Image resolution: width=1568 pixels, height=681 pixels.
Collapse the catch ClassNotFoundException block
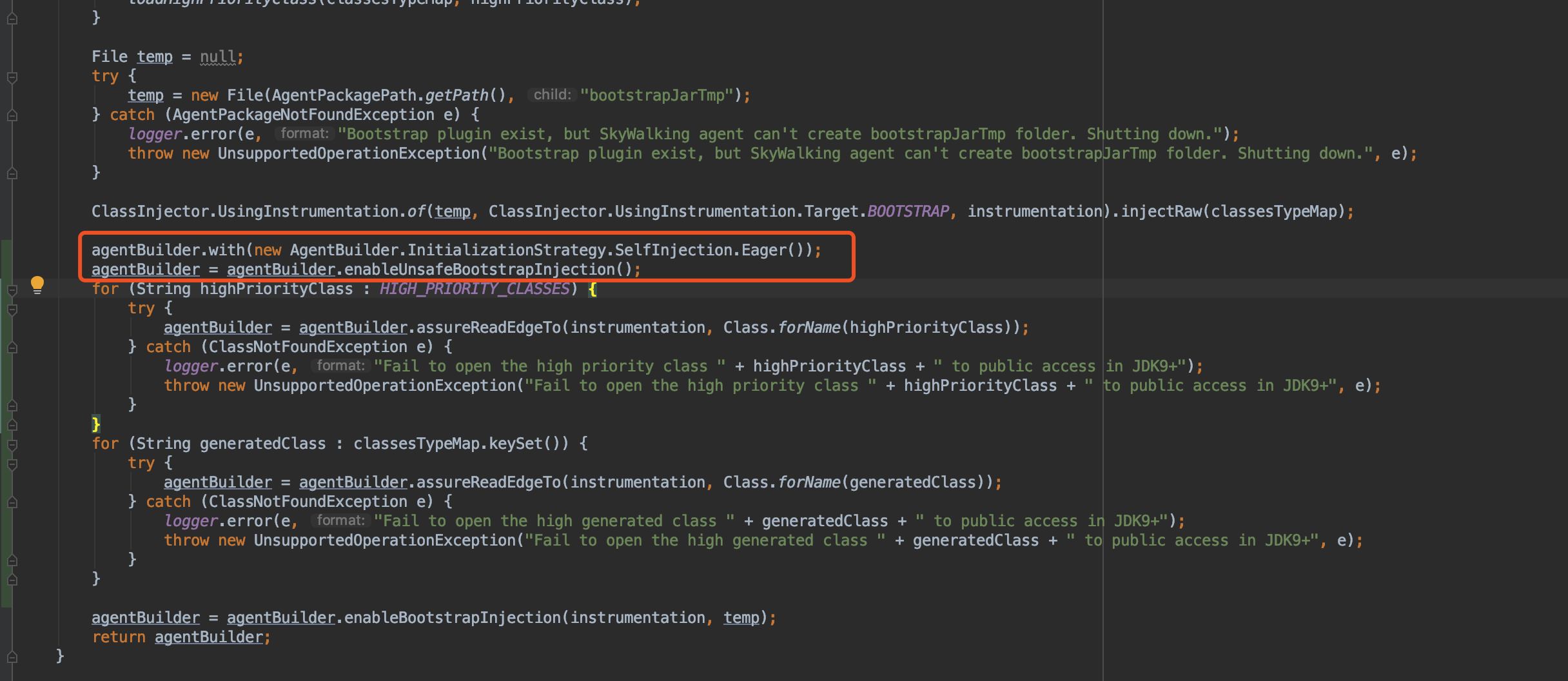pos(12,348)
